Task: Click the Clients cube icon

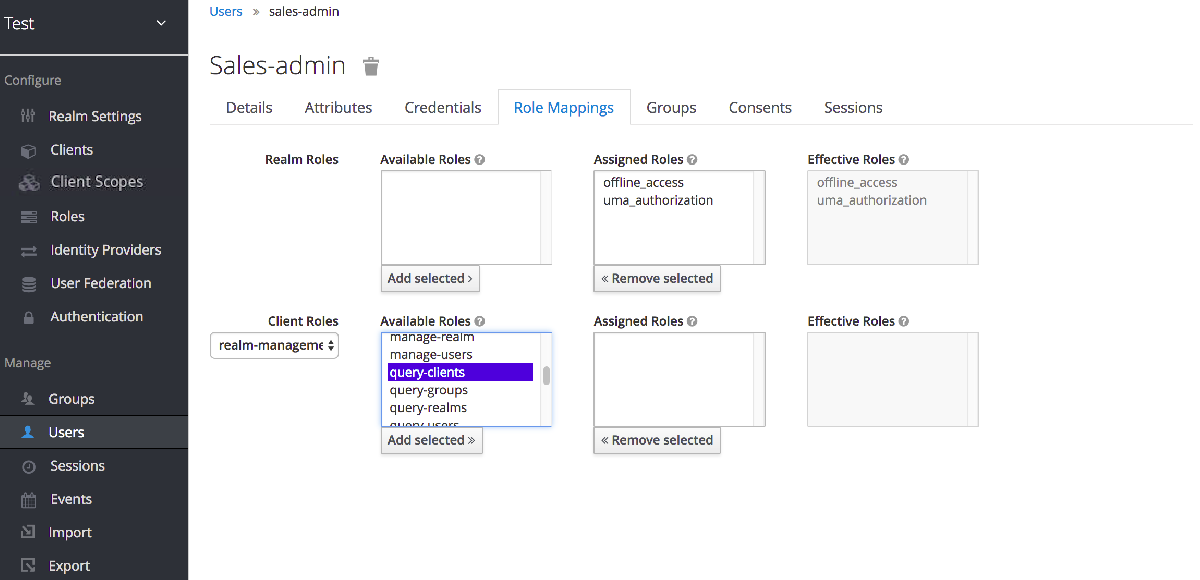Action: [x=29, y=150]
